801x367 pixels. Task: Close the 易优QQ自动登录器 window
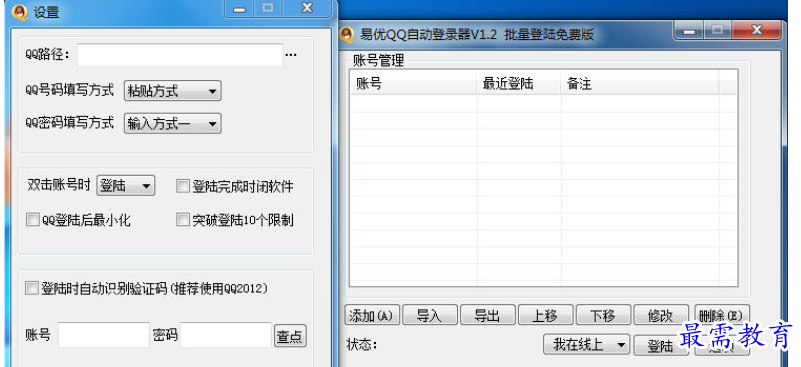click(x=757, y=31)
